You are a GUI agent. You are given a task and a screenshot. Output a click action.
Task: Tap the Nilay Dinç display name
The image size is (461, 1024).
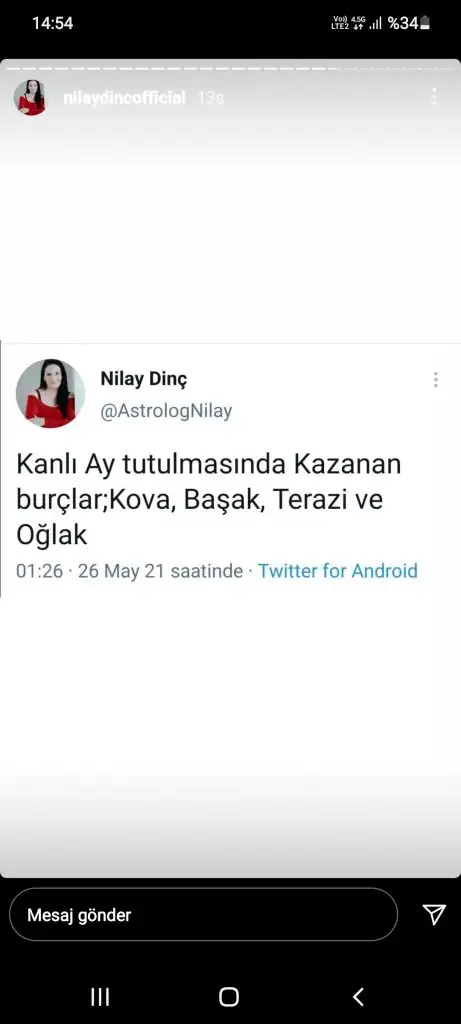(x=144, y=378)
